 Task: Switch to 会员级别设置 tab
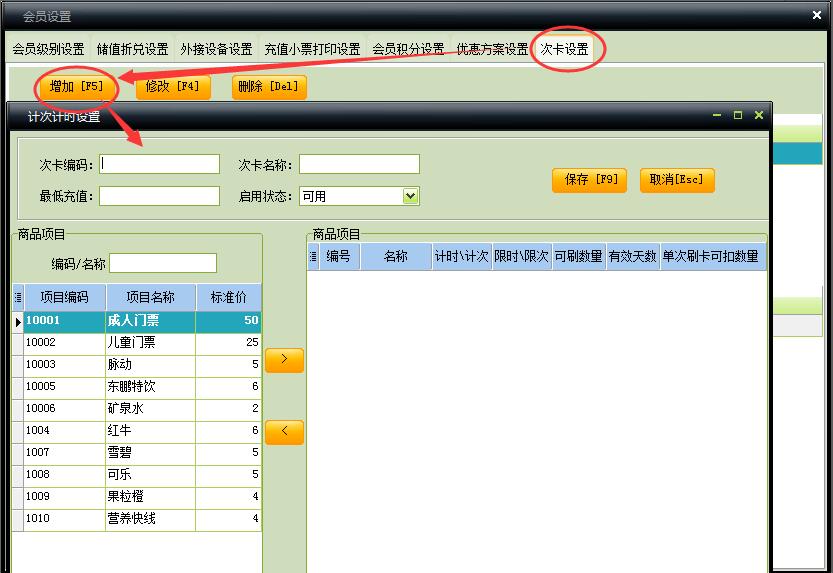tap(48, 49)
